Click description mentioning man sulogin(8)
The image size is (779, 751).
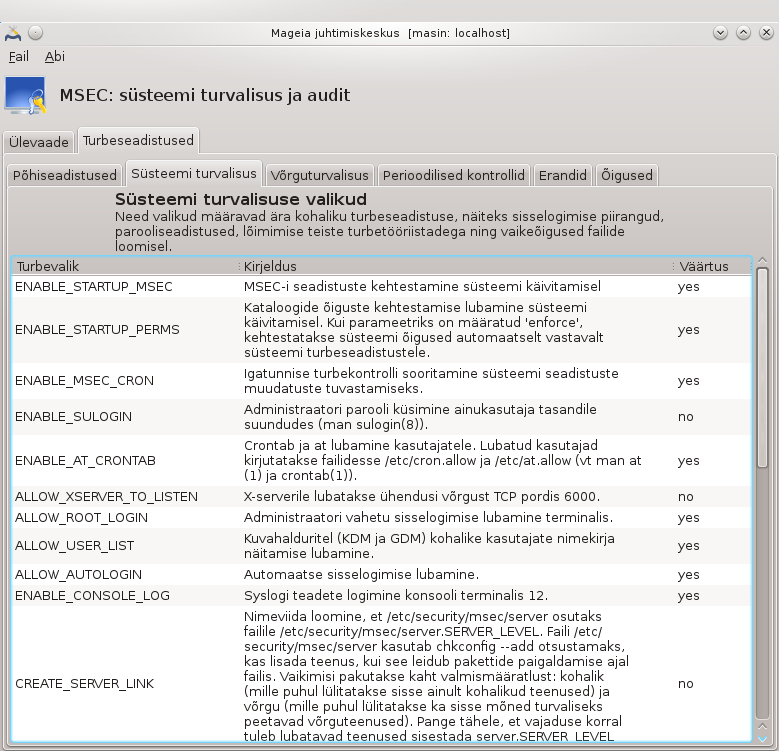tap(420, 417)
